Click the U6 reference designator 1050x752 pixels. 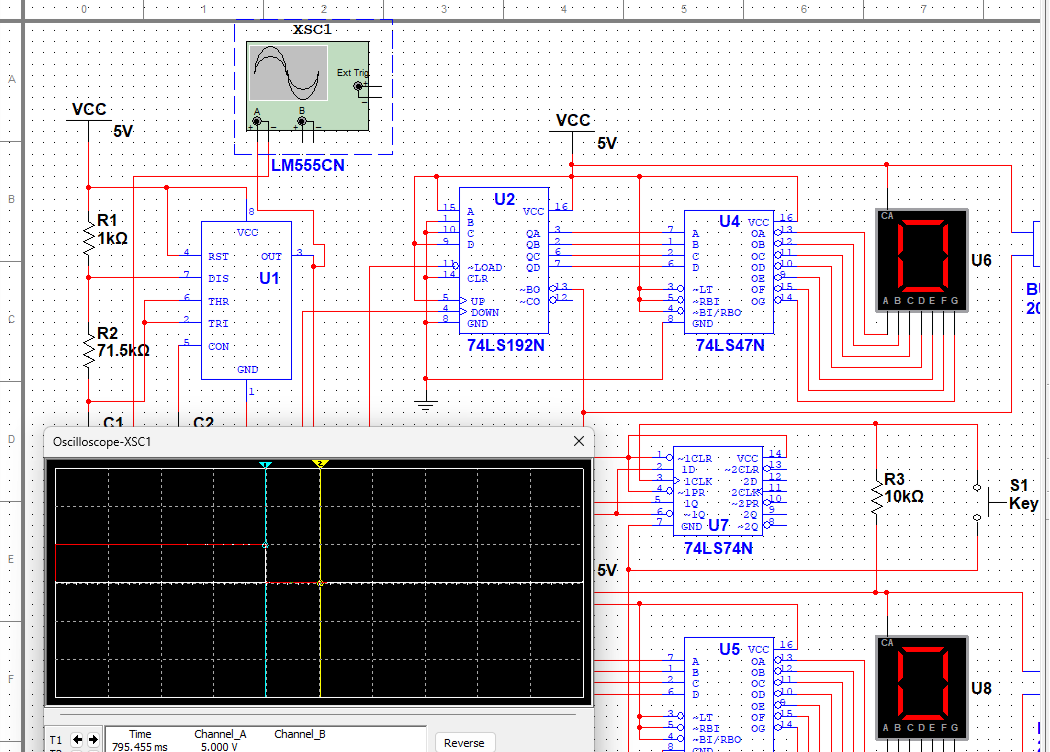click(981, 260)
